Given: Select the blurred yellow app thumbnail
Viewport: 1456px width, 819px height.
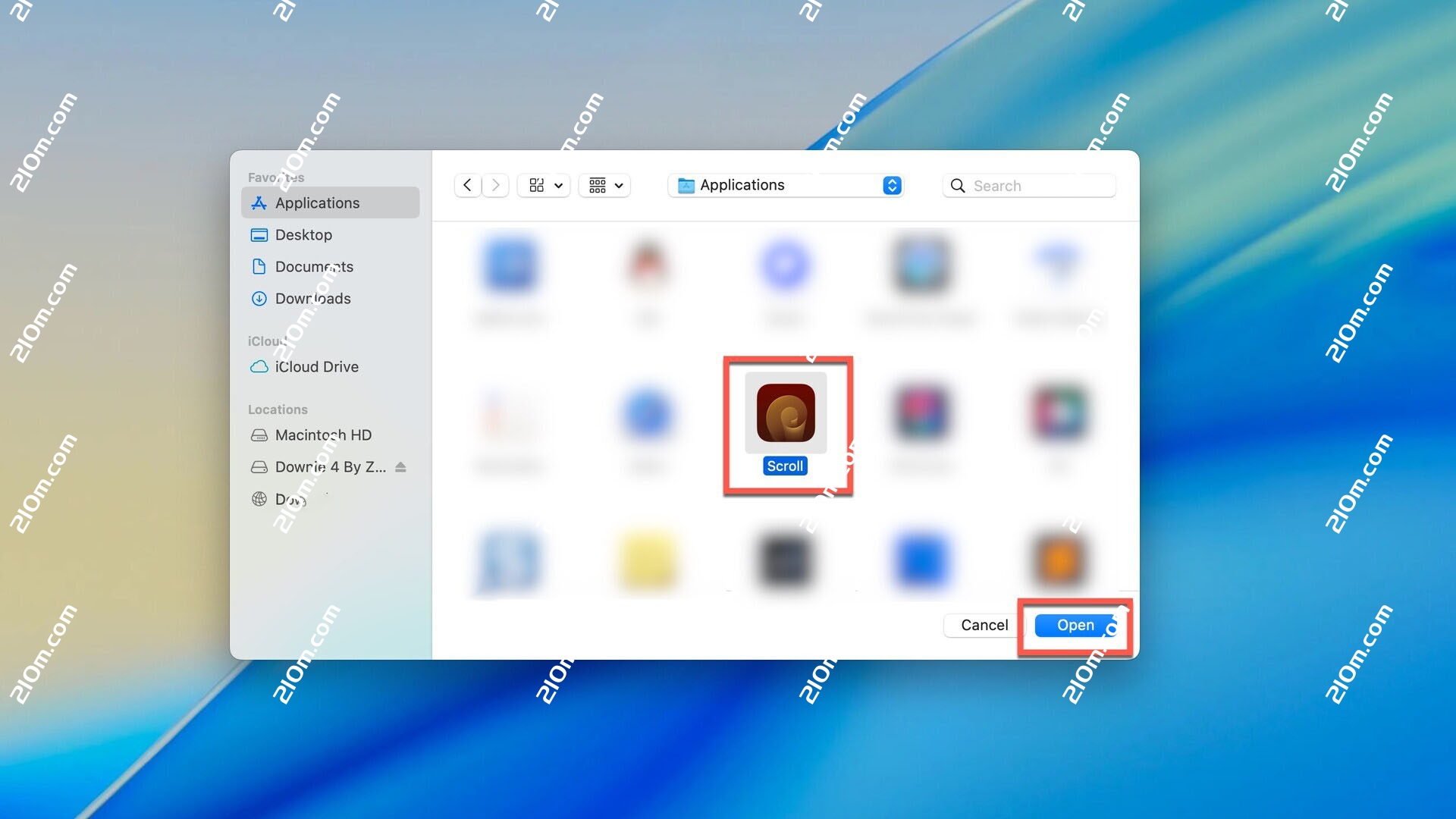Looking at the screenshot, I should 648,561.
